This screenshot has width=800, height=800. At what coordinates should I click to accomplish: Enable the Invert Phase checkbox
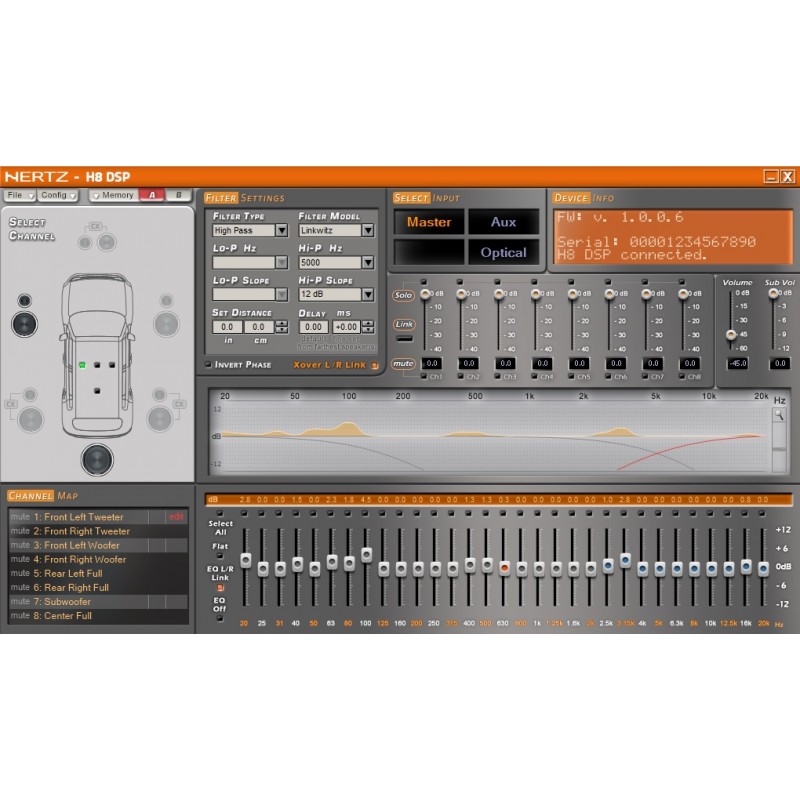208,364
